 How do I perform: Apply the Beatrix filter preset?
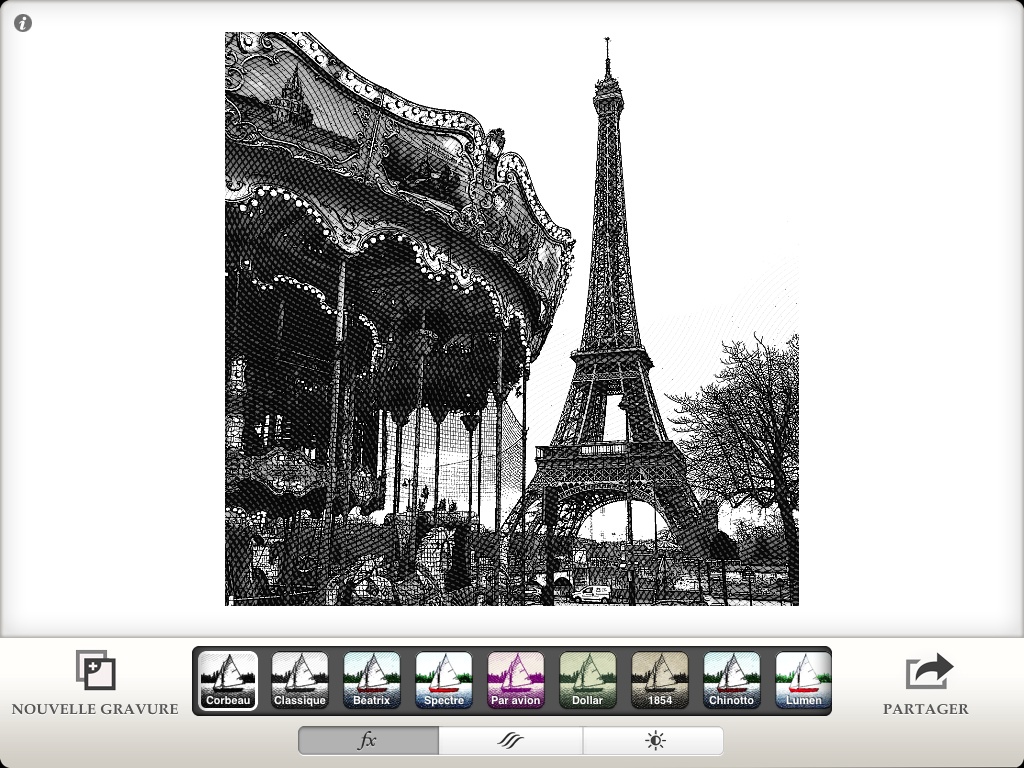click(372, 680)
